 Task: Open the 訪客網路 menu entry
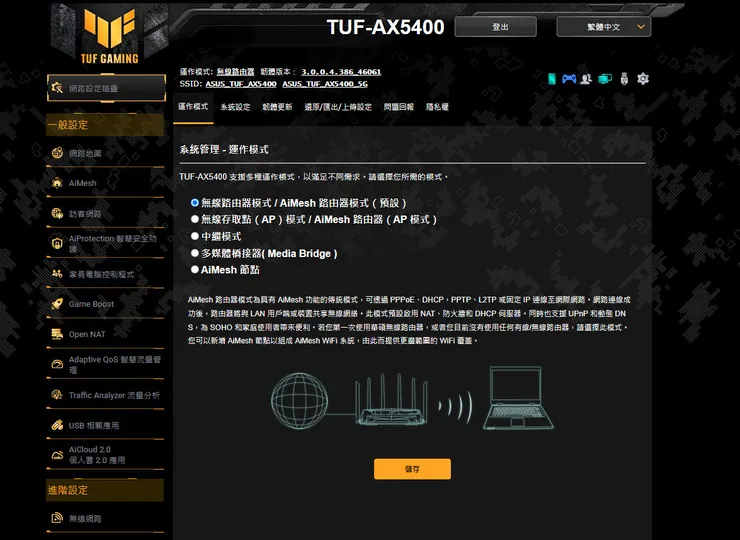point(105,213)
